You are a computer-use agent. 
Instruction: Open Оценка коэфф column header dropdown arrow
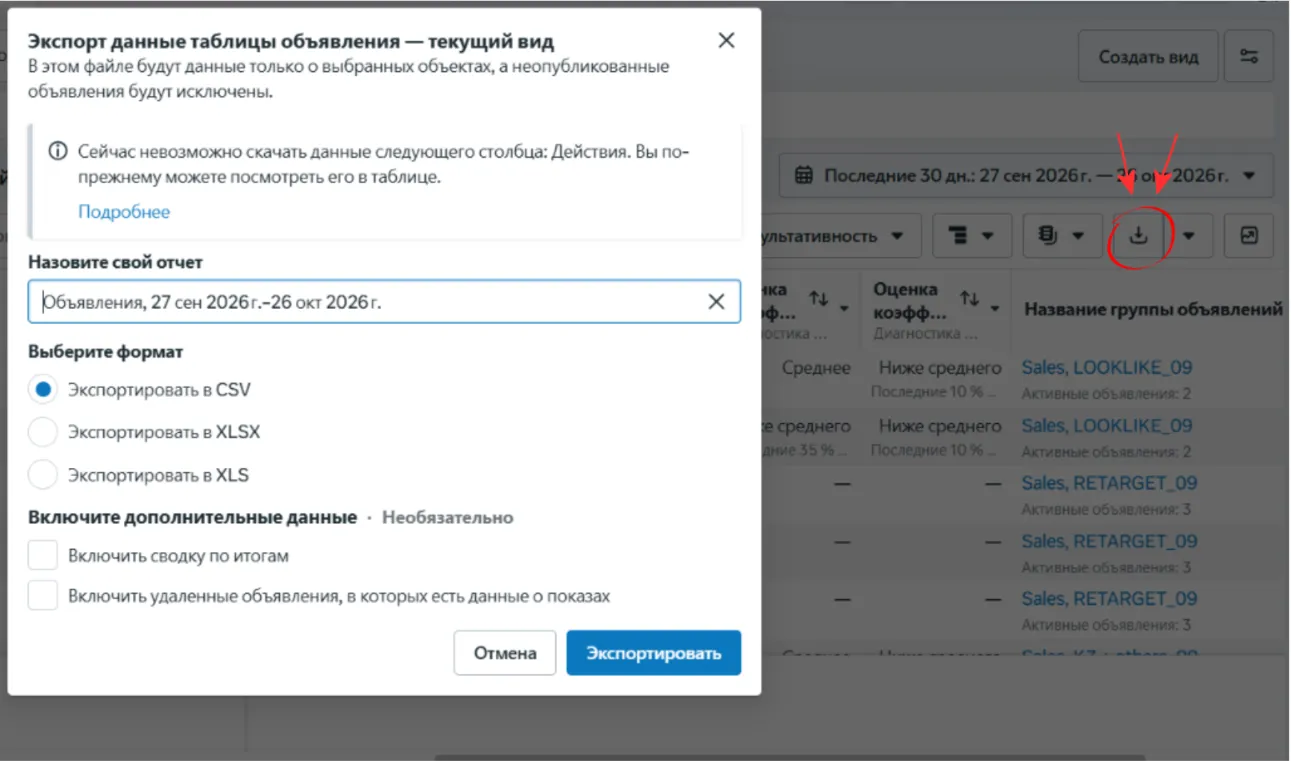(x=995, y=307)
